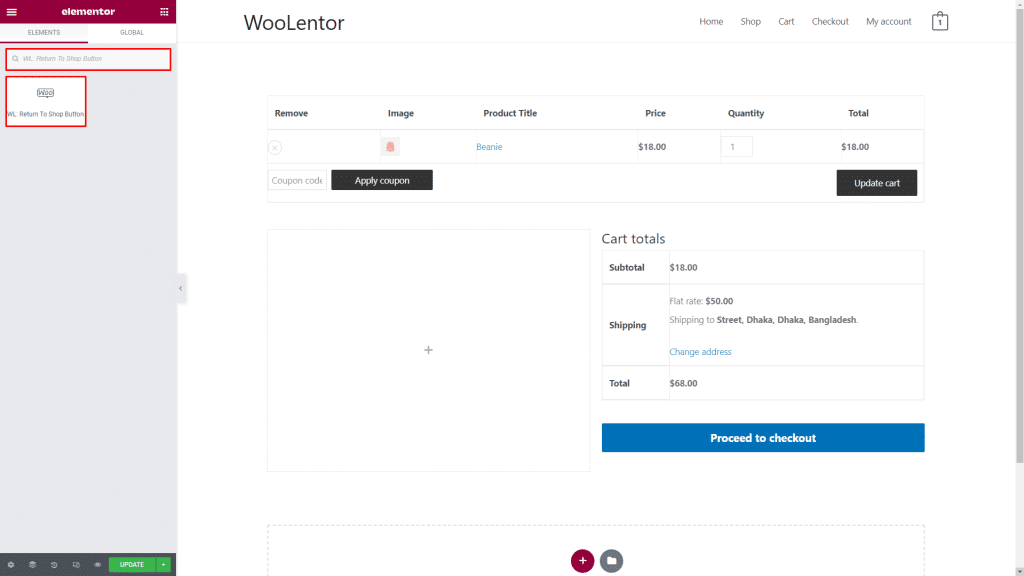Click the green Update button
This screenshot has width=1024, height=576.
tap(132, 565)
